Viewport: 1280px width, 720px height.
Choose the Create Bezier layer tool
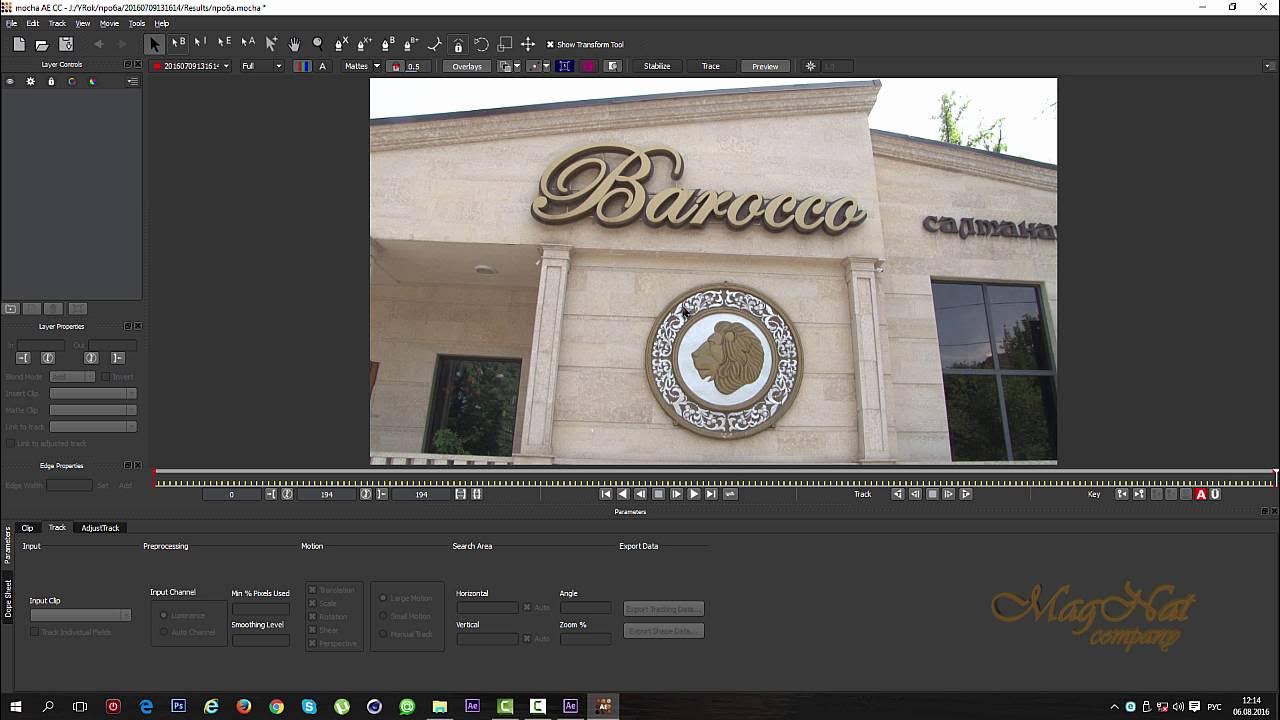[388, 44]
